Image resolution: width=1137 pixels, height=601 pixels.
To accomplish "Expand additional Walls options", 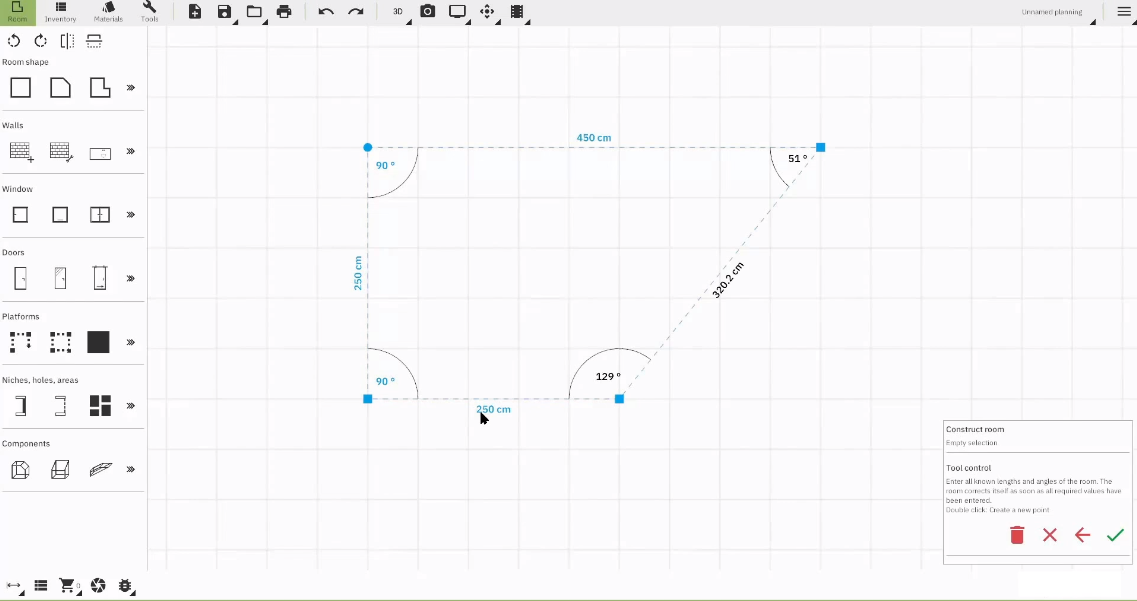I will pyautogui.click(x=129, y=151).
